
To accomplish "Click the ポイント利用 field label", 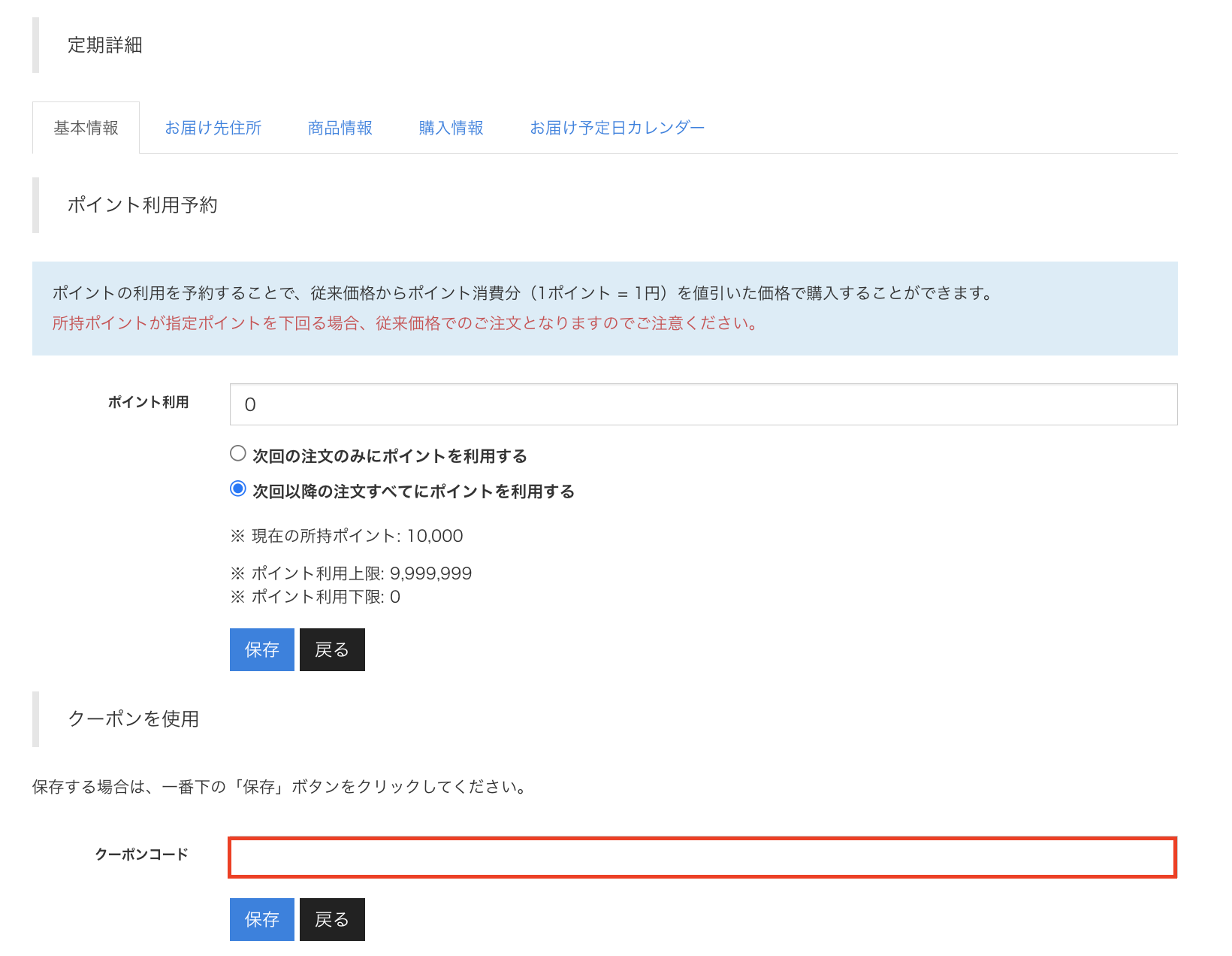I will pos(148,403).
